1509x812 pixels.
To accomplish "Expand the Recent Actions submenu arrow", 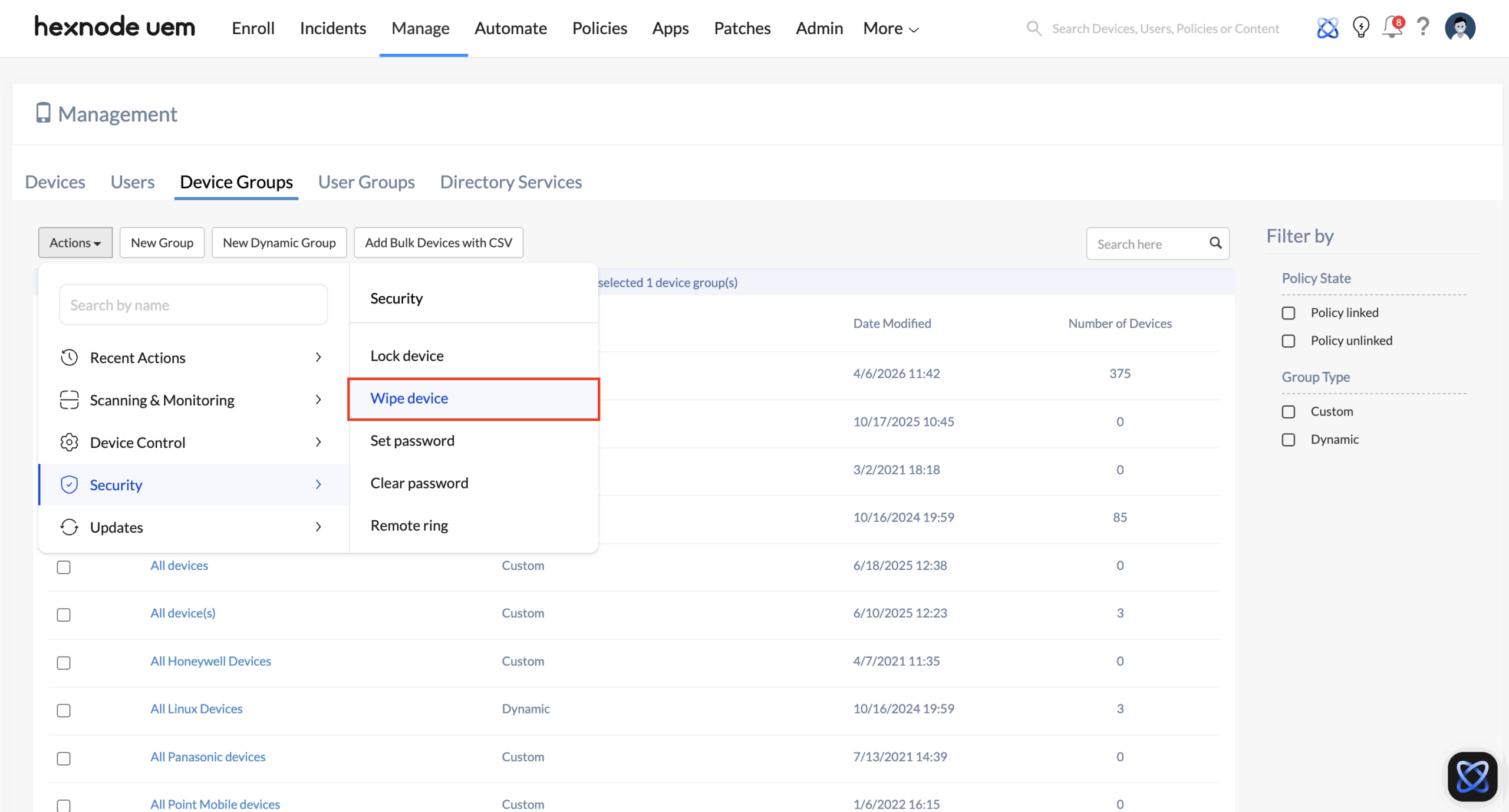I will tap(318, 358).
